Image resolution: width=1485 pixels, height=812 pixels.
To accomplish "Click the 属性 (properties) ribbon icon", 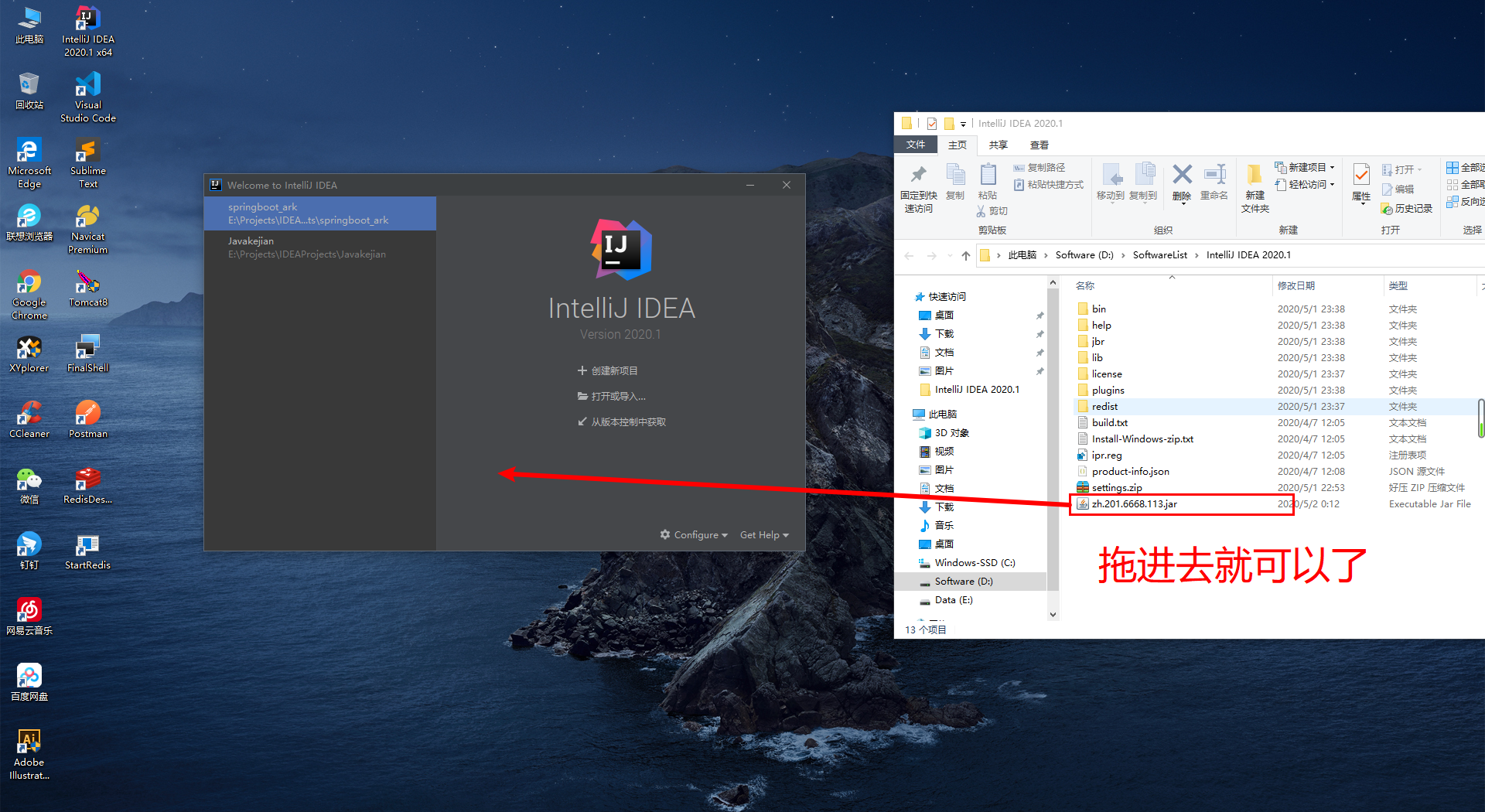I will tap(1361, 183).
